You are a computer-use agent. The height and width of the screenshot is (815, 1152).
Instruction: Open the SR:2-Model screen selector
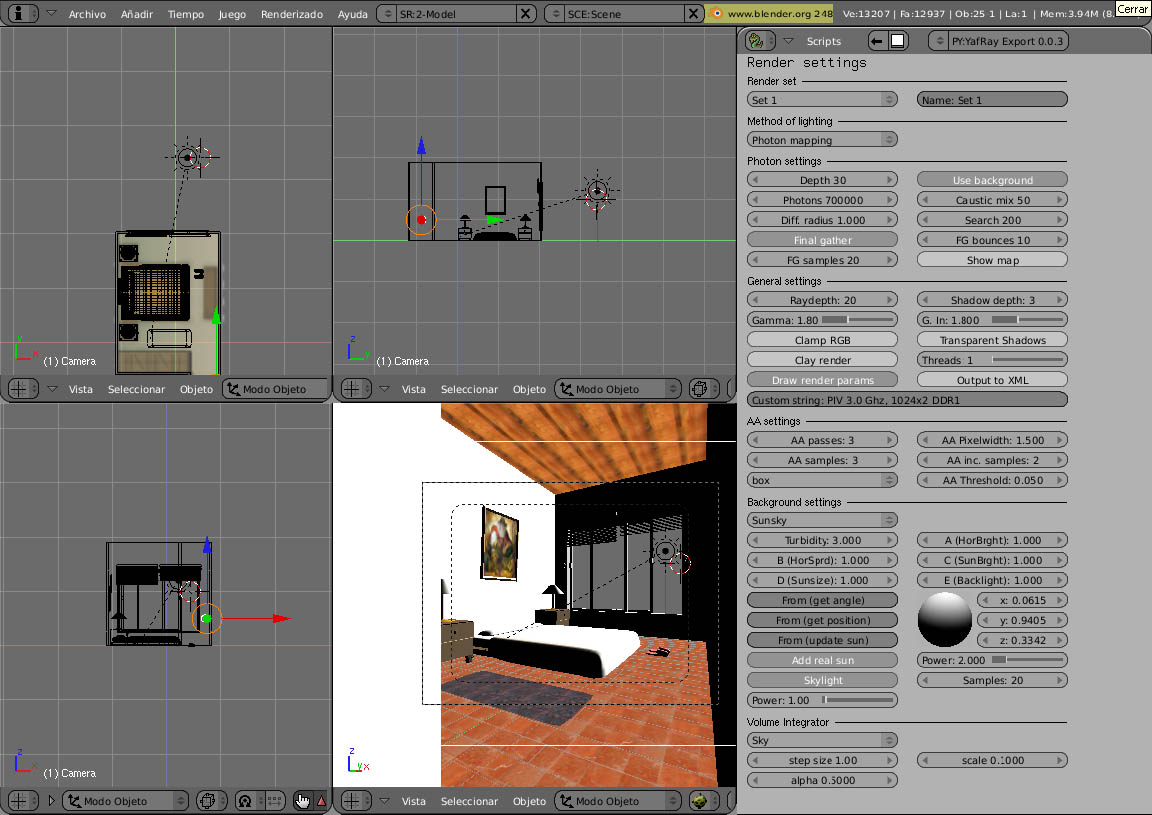coord(446,13)
